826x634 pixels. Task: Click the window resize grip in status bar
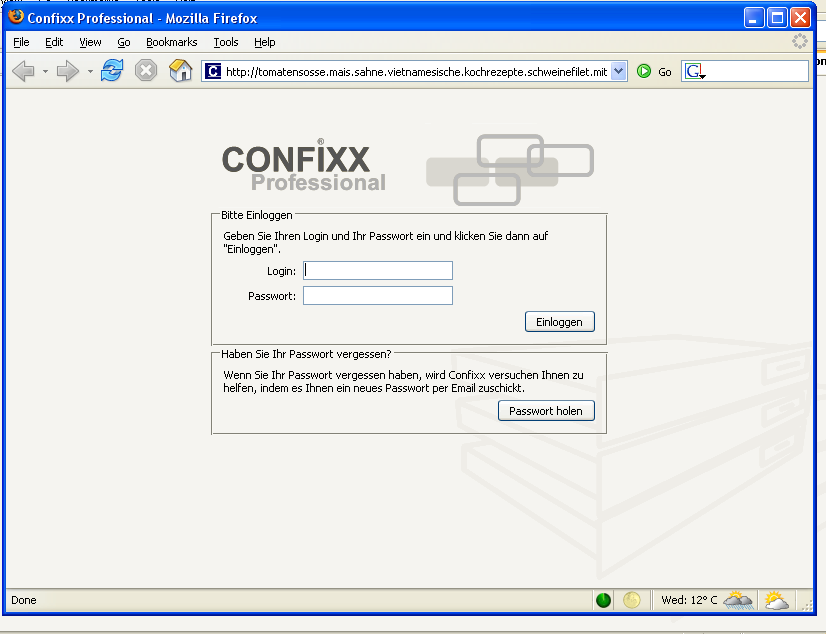click(x=807, y=605)
